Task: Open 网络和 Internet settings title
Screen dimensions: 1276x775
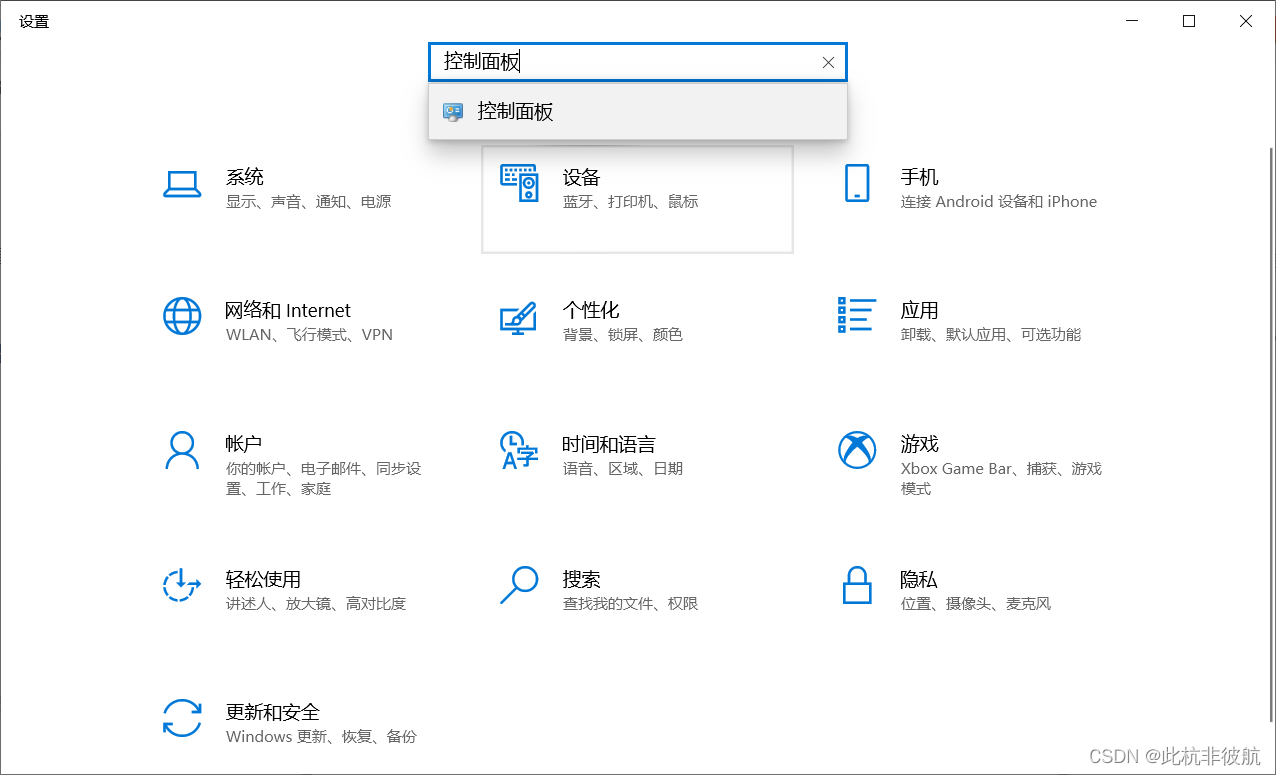Action: coord(289,310)
